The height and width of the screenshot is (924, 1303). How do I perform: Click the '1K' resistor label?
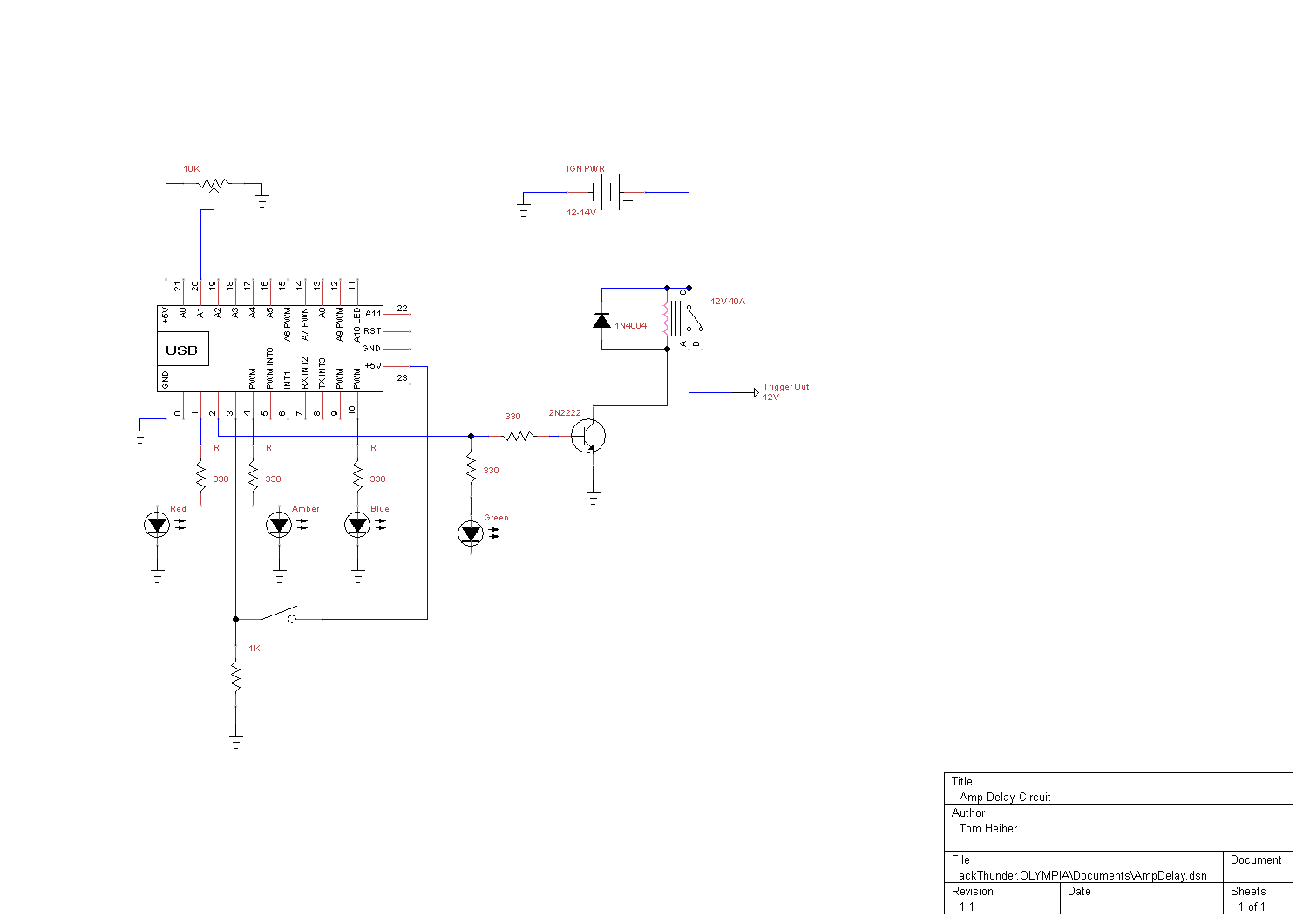click(254, 649)
